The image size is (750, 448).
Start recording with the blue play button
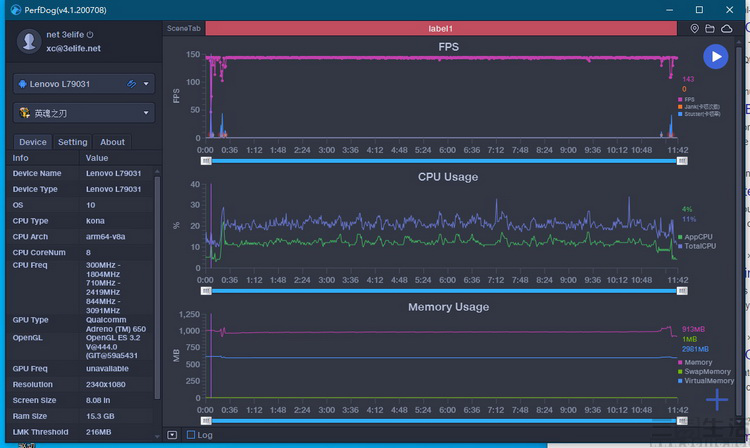pos(716,56)
